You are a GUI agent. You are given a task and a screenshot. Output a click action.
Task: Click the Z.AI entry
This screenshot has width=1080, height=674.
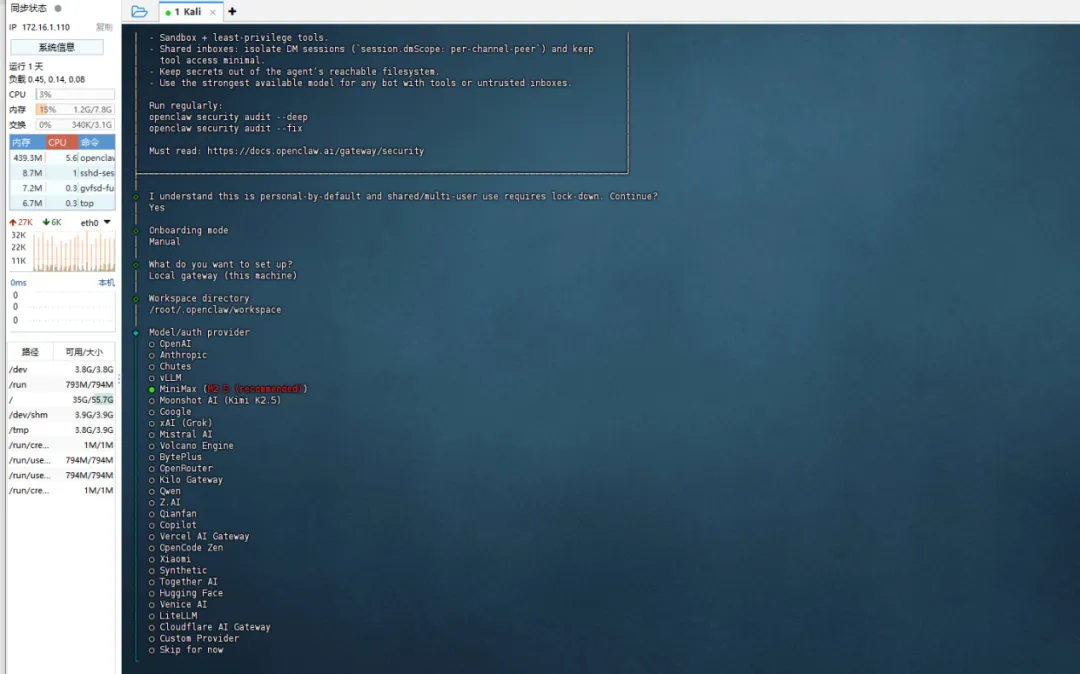(165, 502)
